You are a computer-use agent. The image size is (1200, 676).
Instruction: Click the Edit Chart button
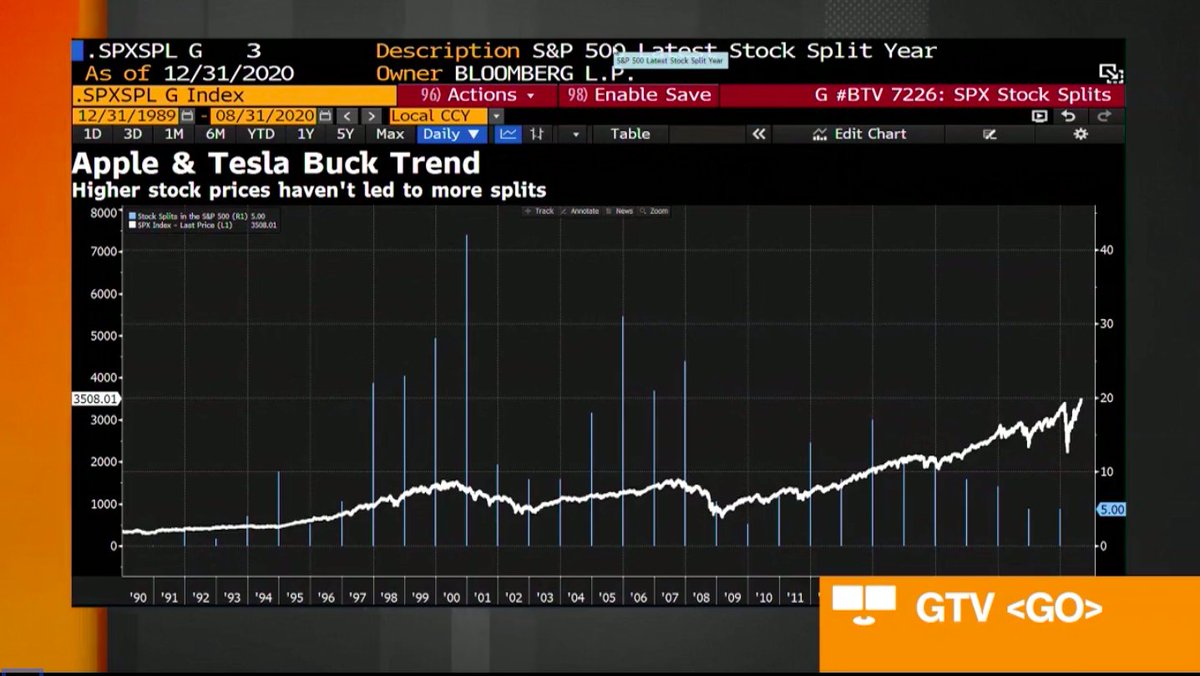pos(860,134)
